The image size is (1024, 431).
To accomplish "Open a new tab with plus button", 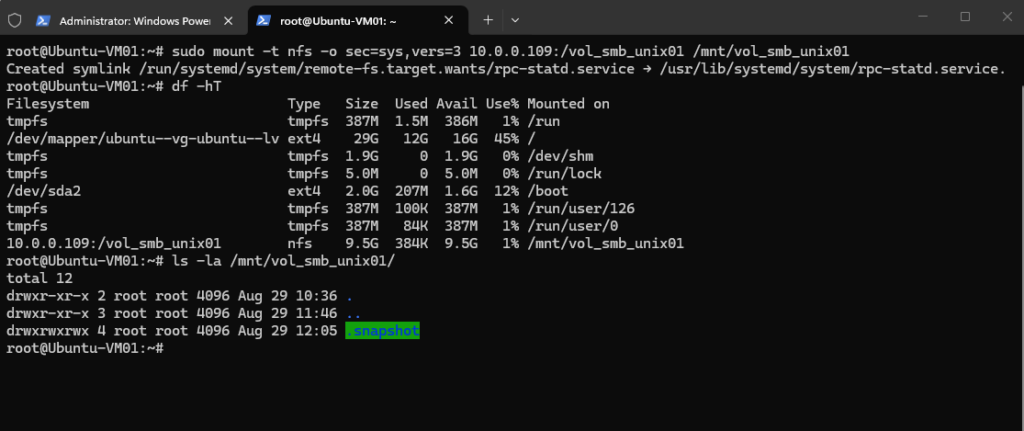I will click(488, 20).
